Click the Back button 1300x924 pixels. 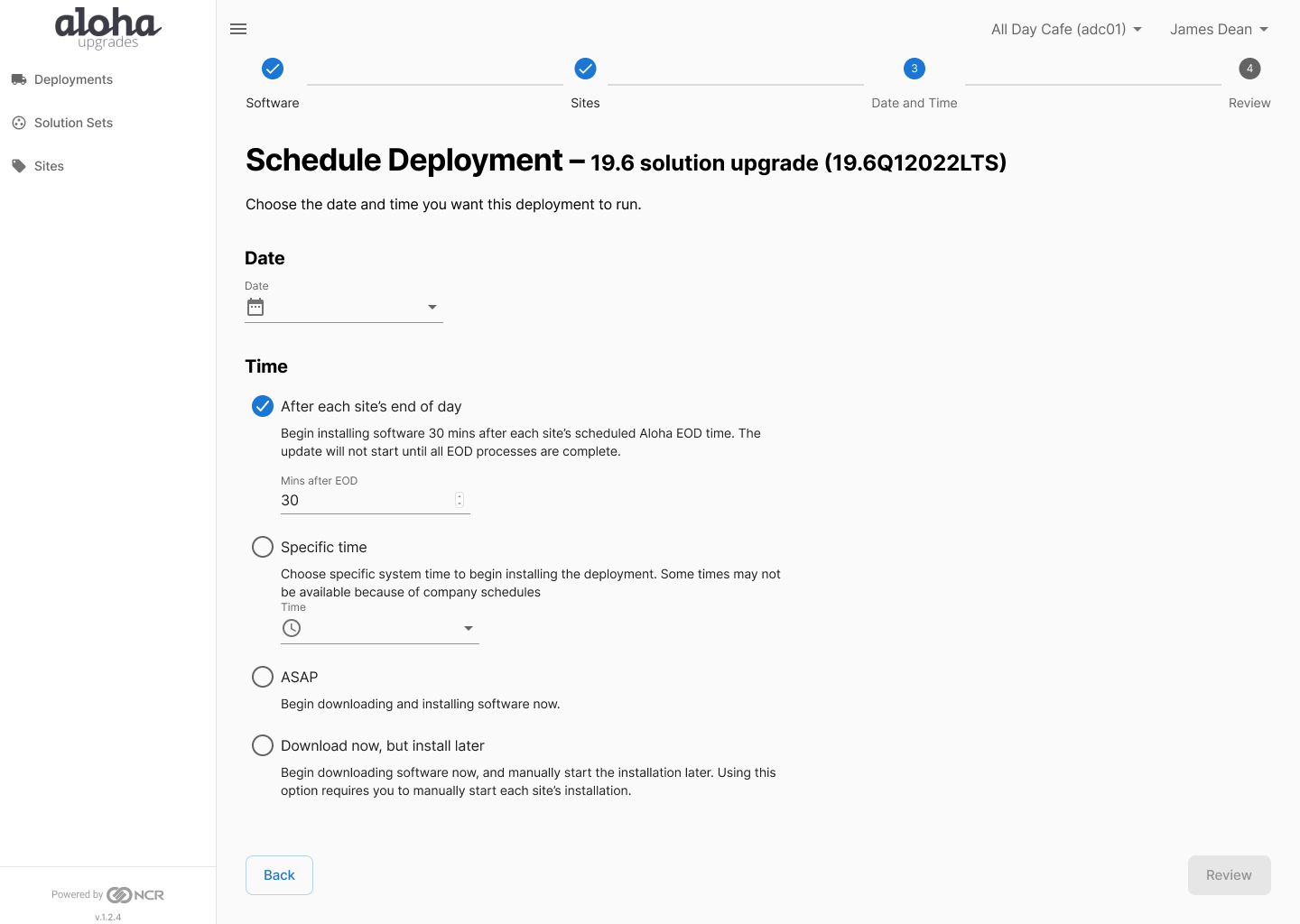279,875
